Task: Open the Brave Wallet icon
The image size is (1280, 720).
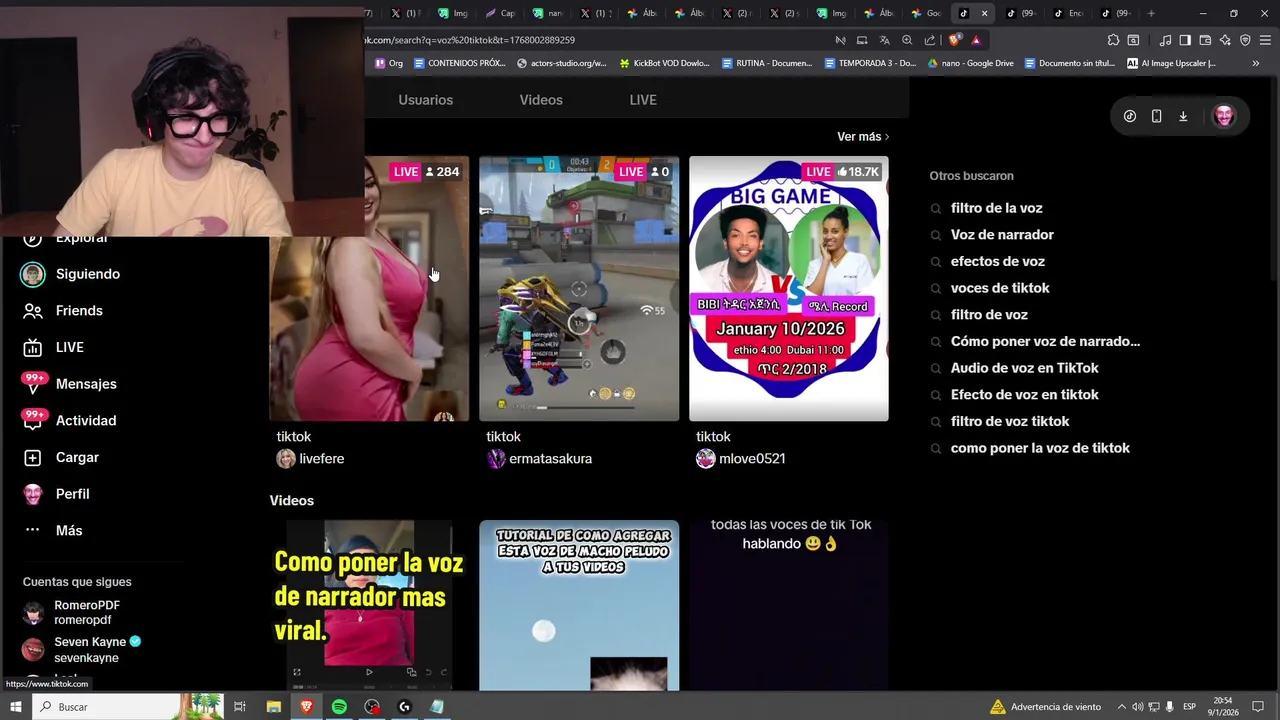Action: pyautogui.click(x=1205, y=40)
